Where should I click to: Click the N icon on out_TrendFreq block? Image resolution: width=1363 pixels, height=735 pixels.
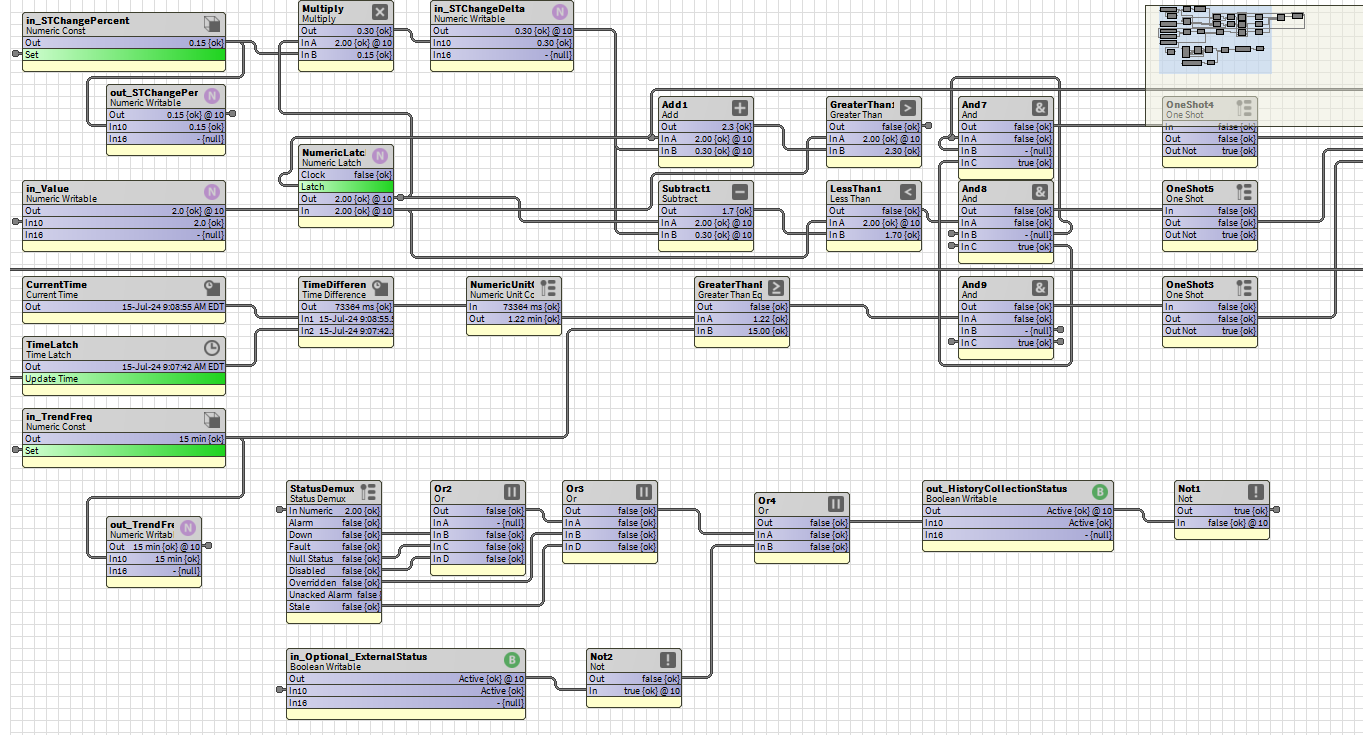pos(187,528)
